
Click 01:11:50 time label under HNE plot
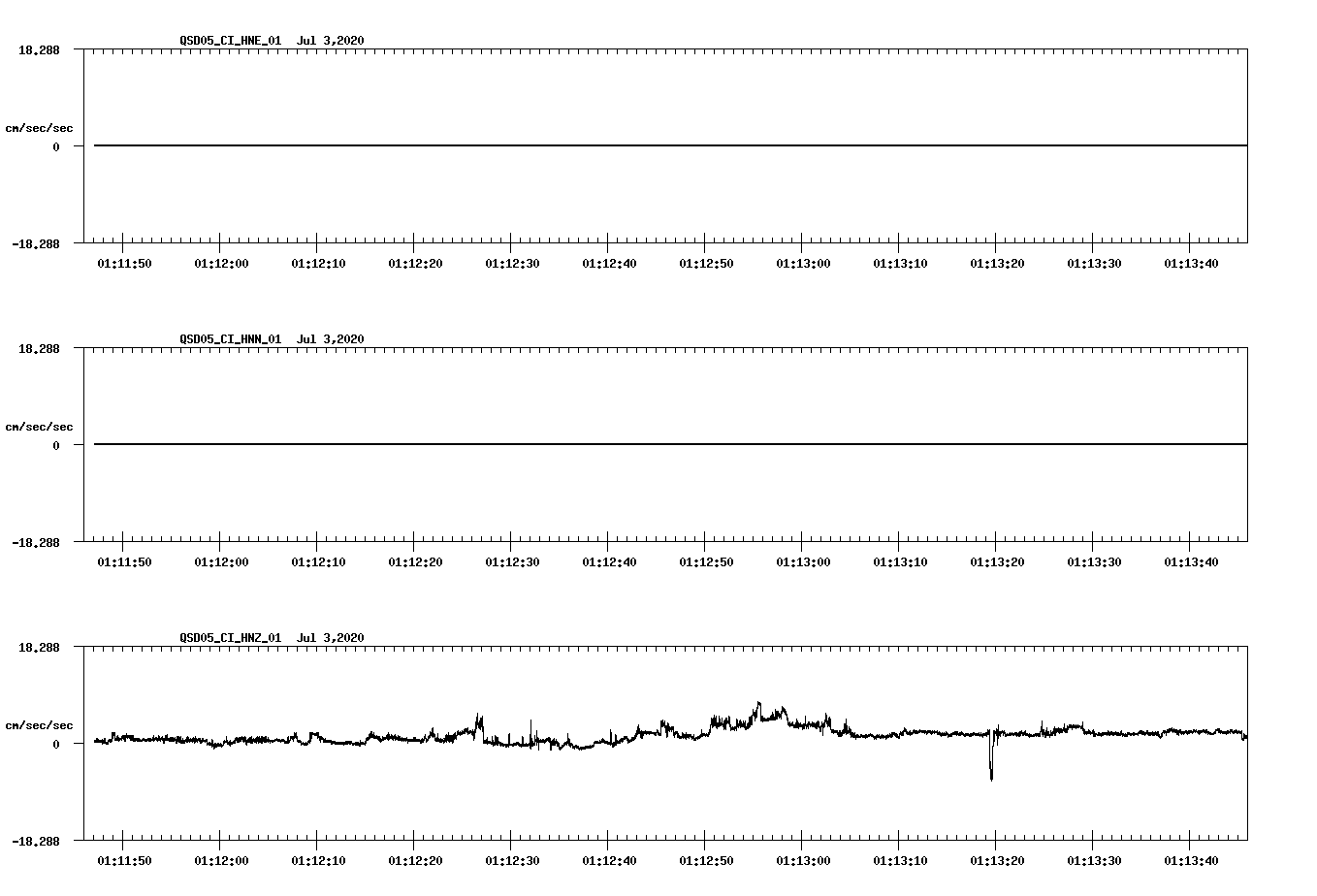coord(124,264)
